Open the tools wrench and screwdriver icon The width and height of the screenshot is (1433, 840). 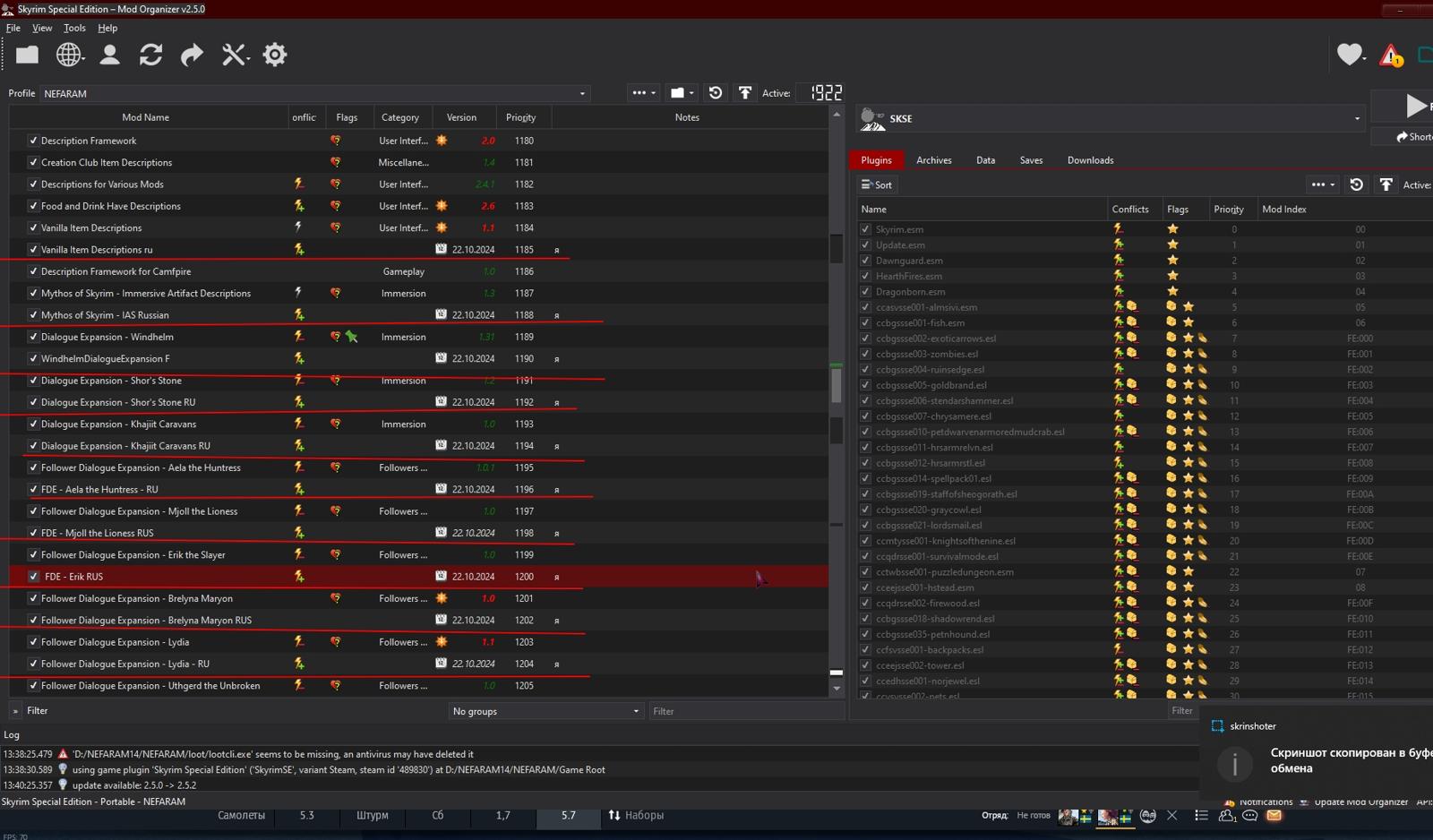tap(234, 55)
